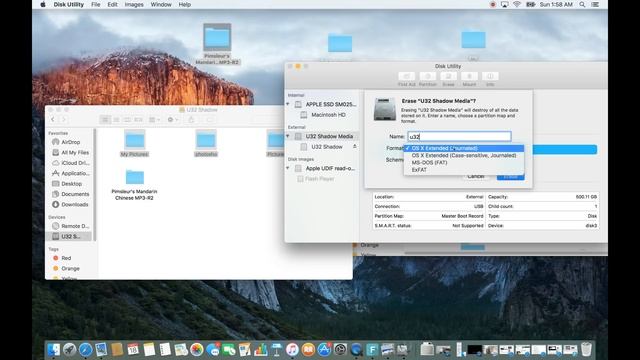Select My Pictures folder in Finder
640x360 pixels.
click(x=134, y=143)
